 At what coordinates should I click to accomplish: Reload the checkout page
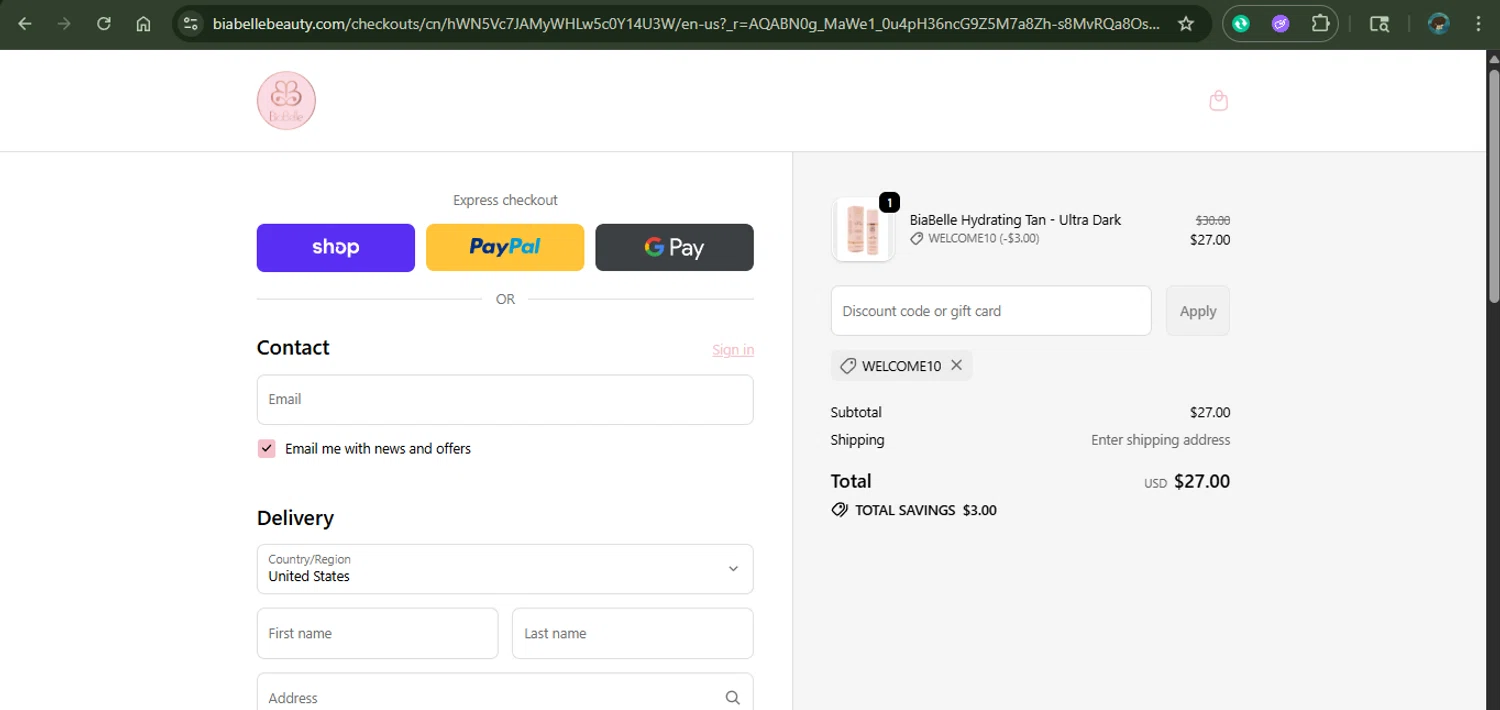[x=104, y=24]
